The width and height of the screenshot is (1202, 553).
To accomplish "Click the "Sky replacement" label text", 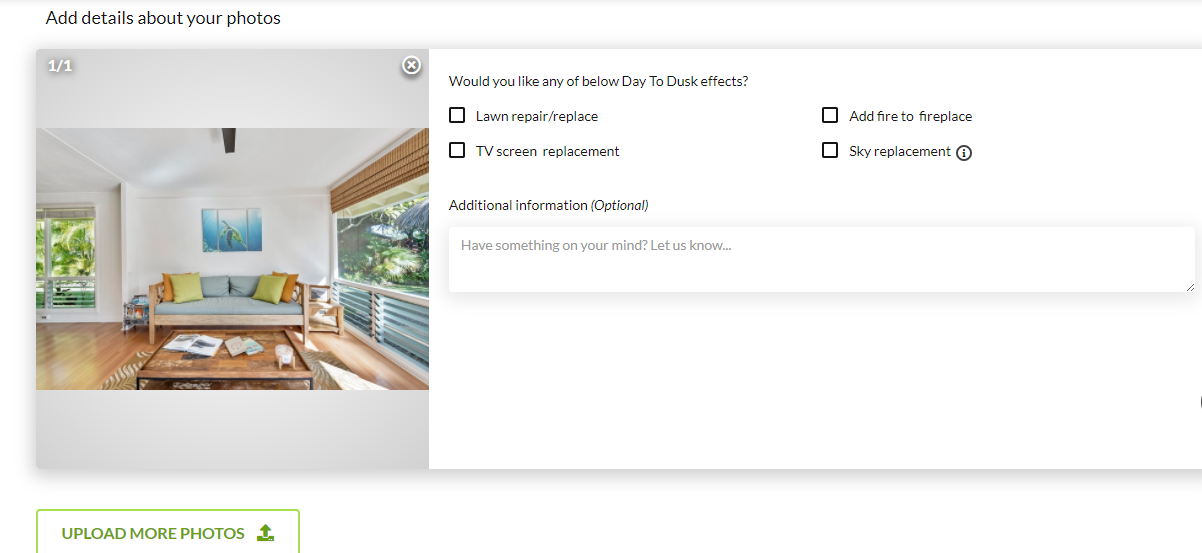I will (900, 151).
